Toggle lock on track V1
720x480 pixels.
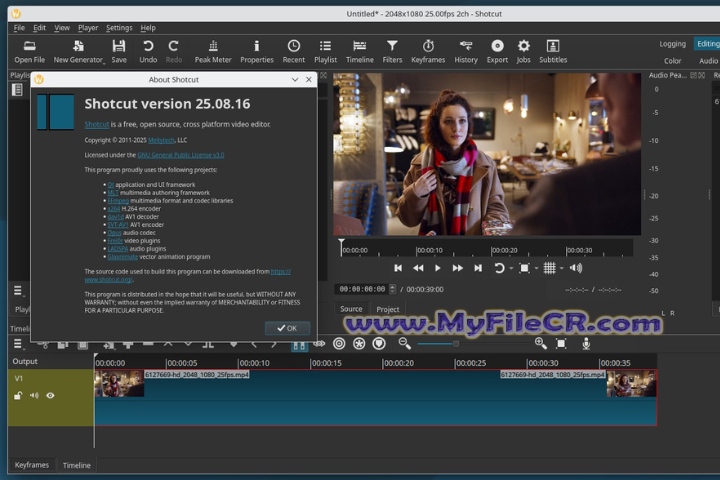coord(18,395)
